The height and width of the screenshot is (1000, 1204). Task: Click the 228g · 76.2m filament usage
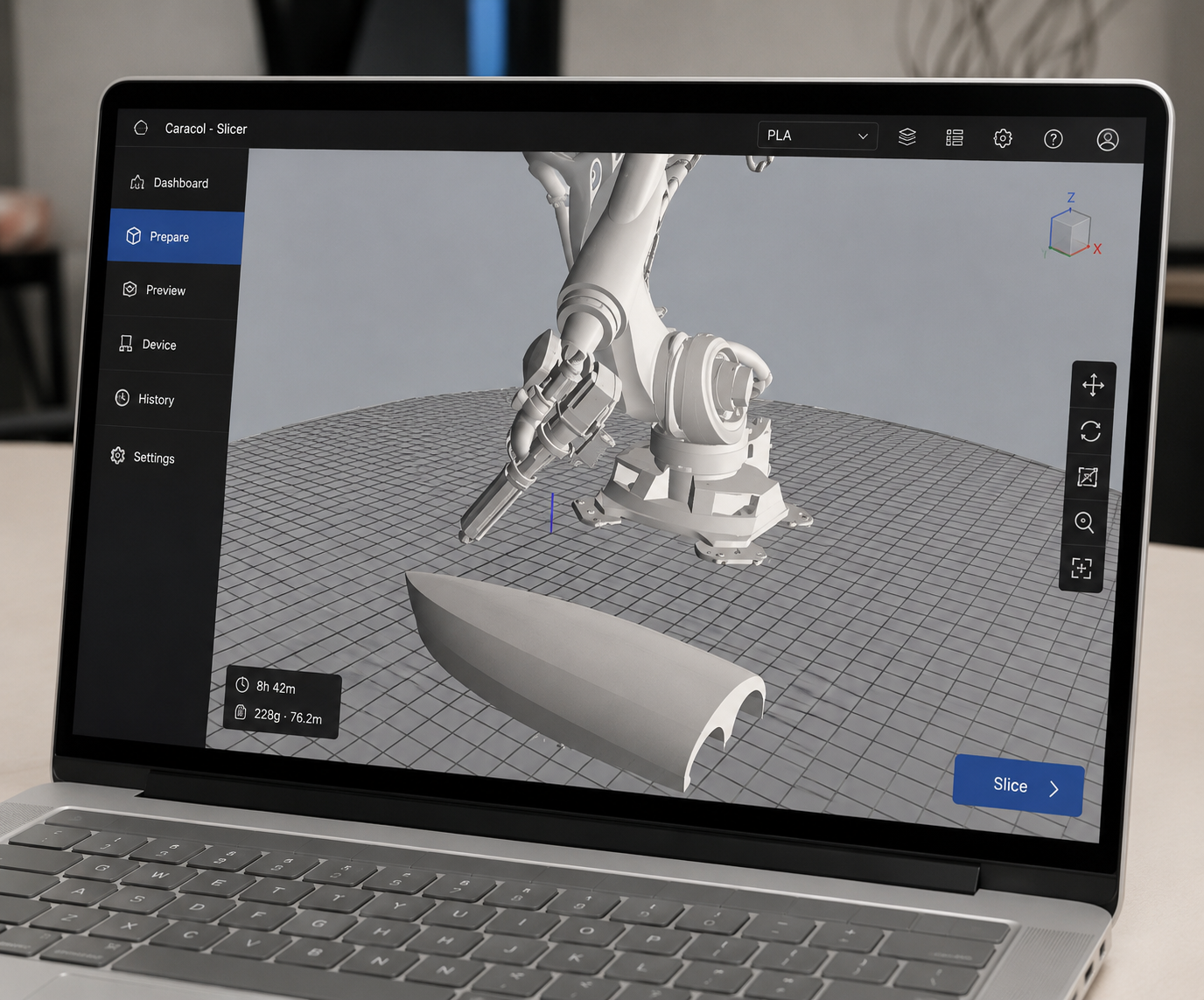point(287,716)
